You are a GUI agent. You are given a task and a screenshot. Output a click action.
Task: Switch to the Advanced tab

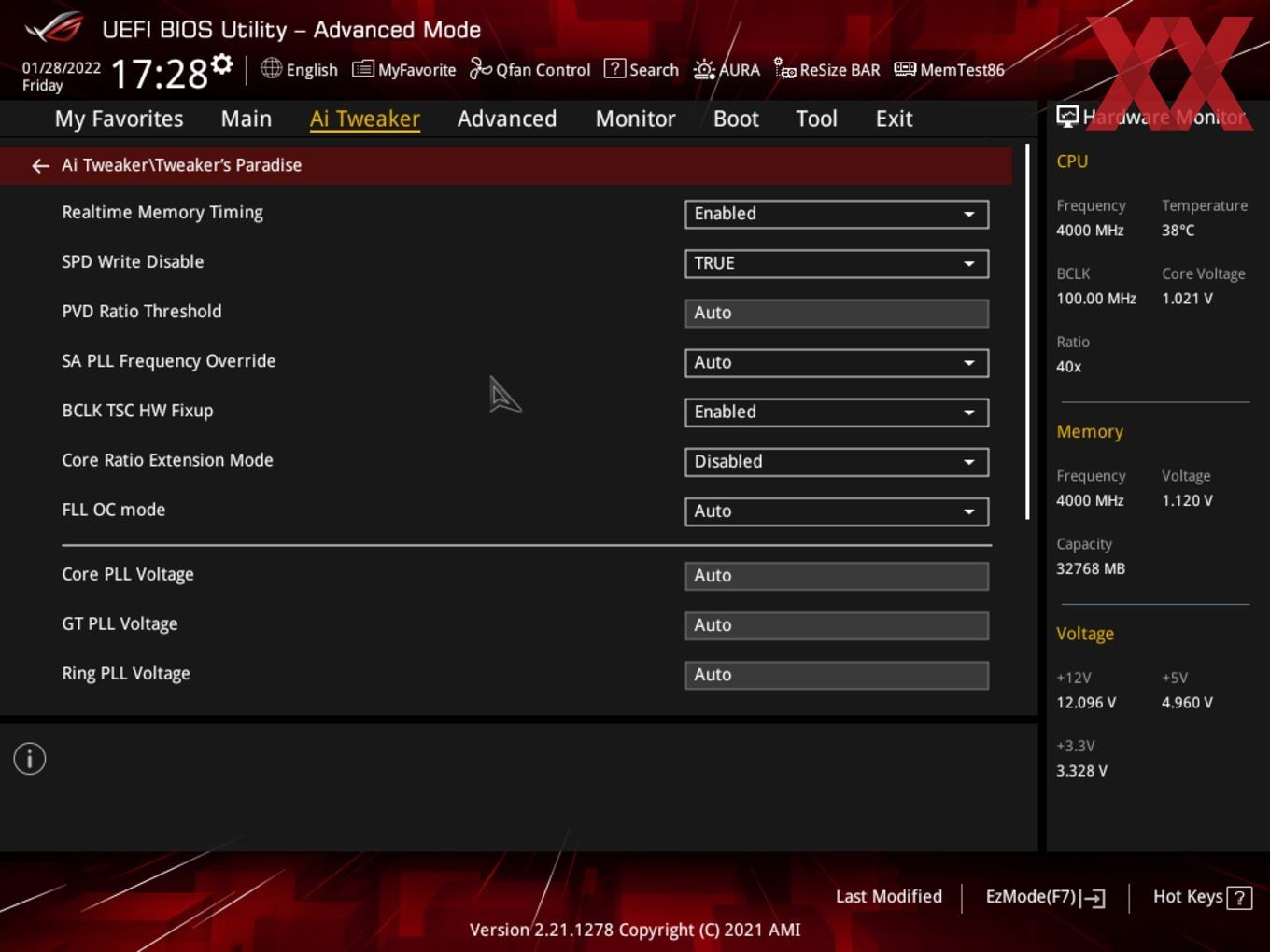tap(507, 119)
